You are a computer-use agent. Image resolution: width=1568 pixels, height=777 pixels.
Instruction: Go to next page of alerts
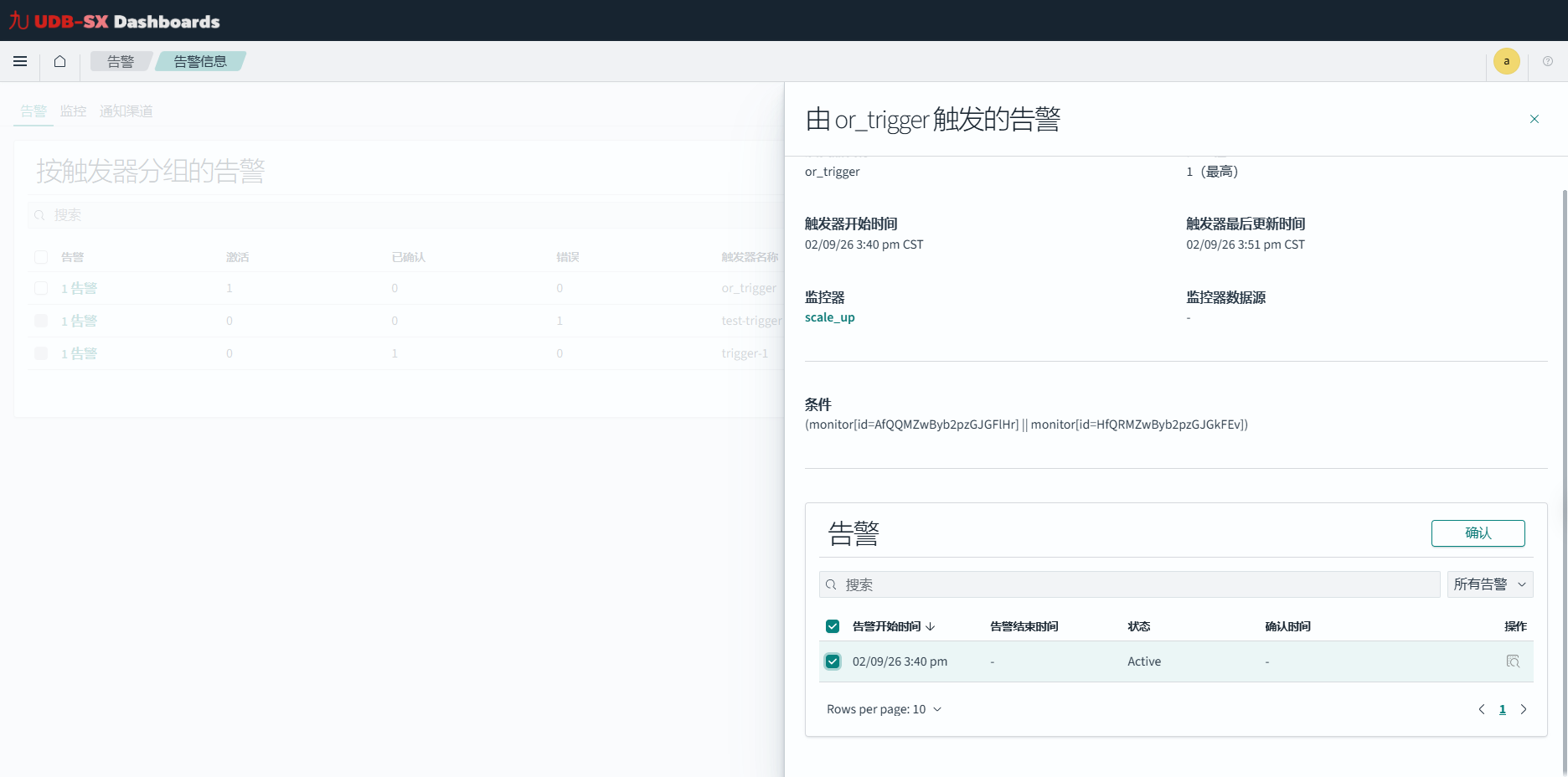tap(1523, 709)
